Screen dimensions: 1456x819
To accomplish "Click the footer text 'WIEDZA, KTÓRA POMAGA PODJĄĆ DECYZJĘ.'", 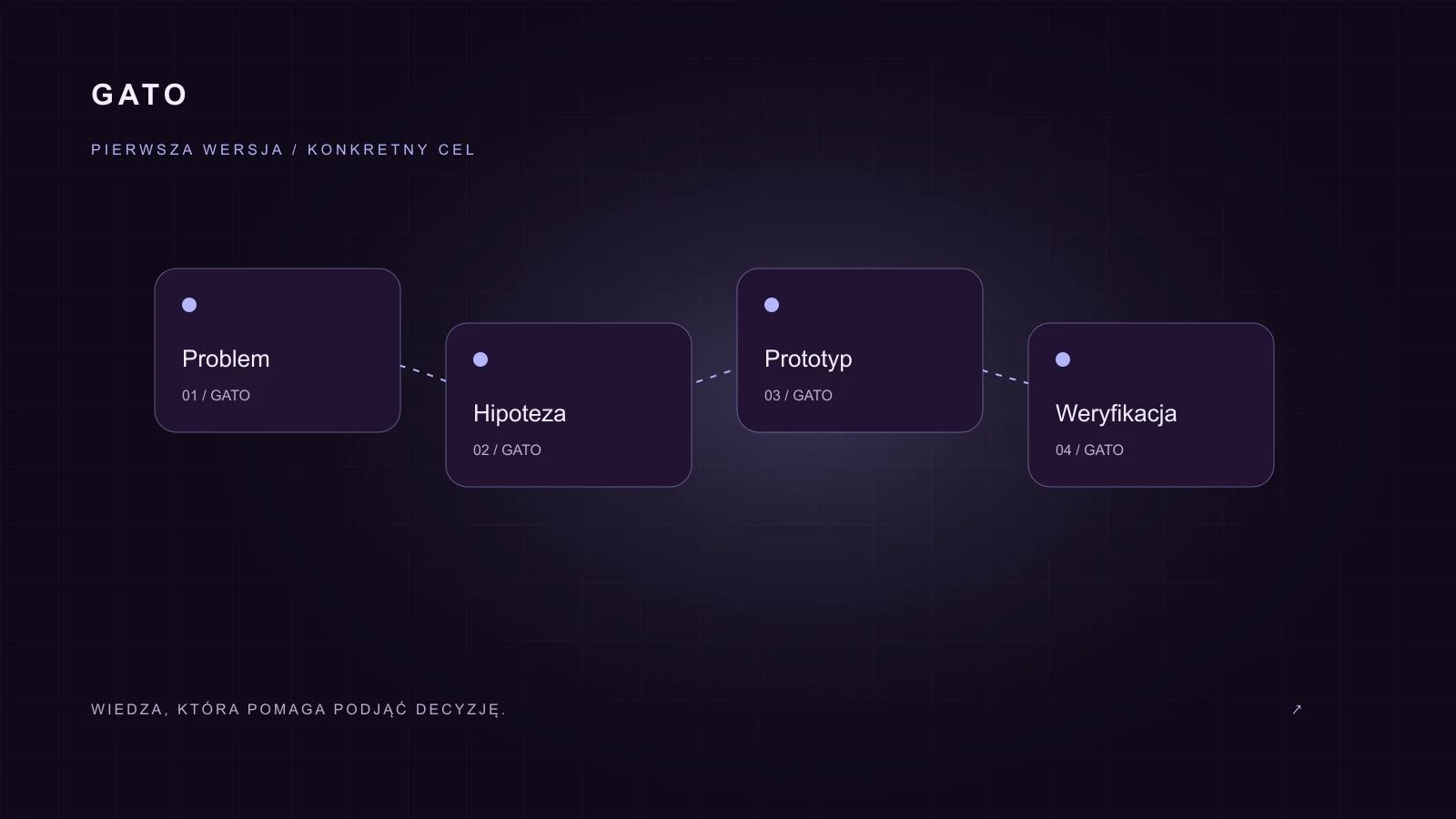I will coord(298,709).
